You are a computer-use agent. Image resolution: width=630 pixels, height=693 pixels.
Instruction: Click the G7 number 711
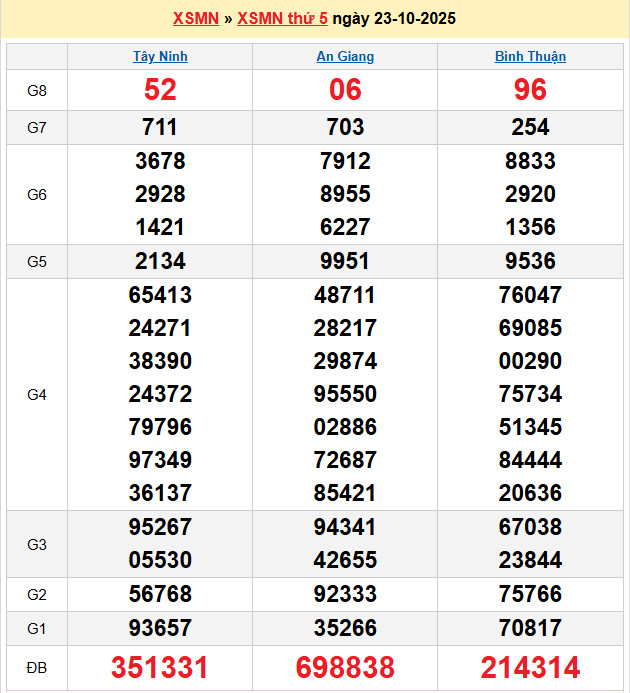[160, 127]
